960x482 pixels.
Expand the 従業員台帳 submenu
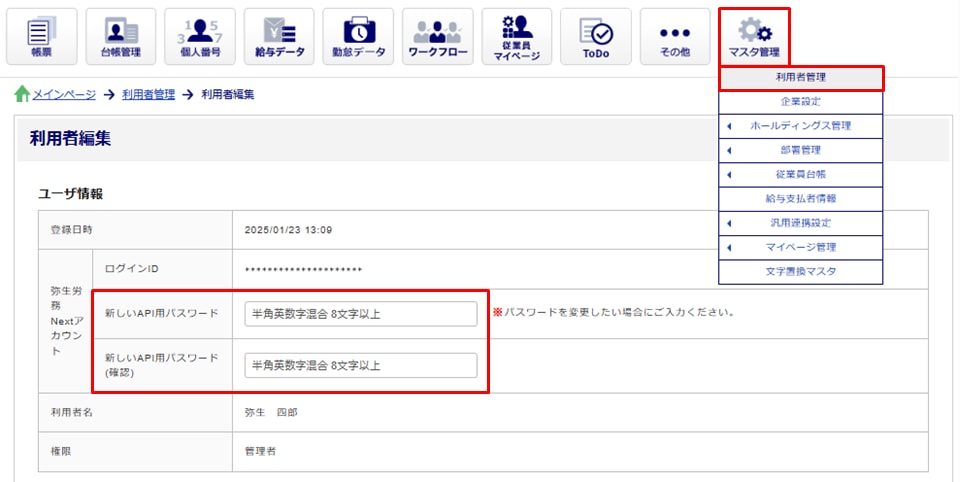click(x=800, y=174)
